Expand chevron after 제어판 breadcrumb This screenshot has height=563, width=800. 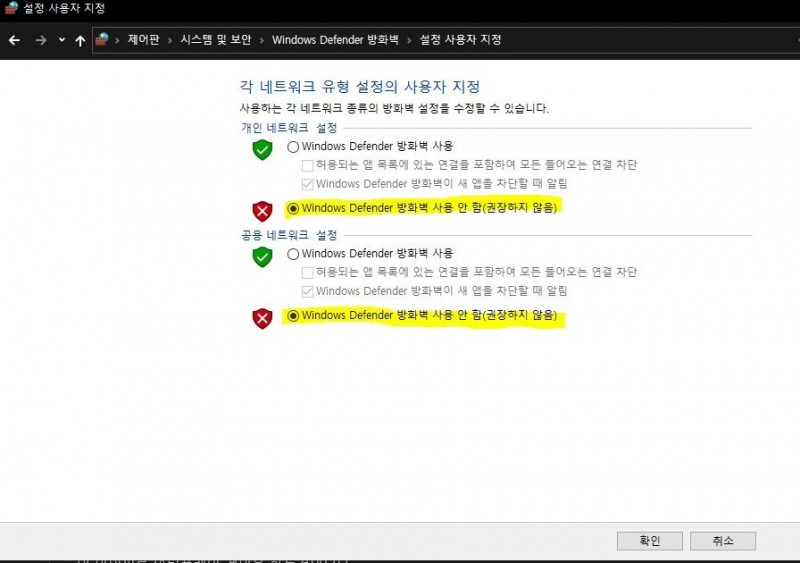click(x=170, y=40)
